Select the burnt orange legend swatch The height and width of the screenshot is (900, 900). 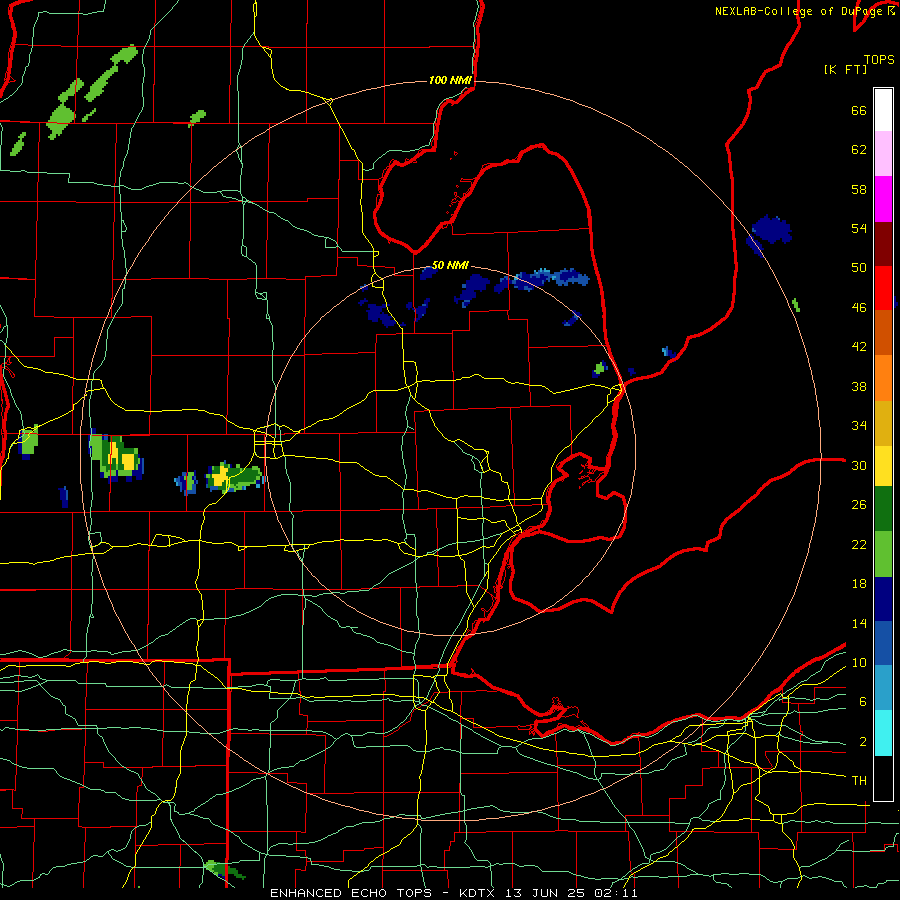pyautogui.click(x=883, y=333)
